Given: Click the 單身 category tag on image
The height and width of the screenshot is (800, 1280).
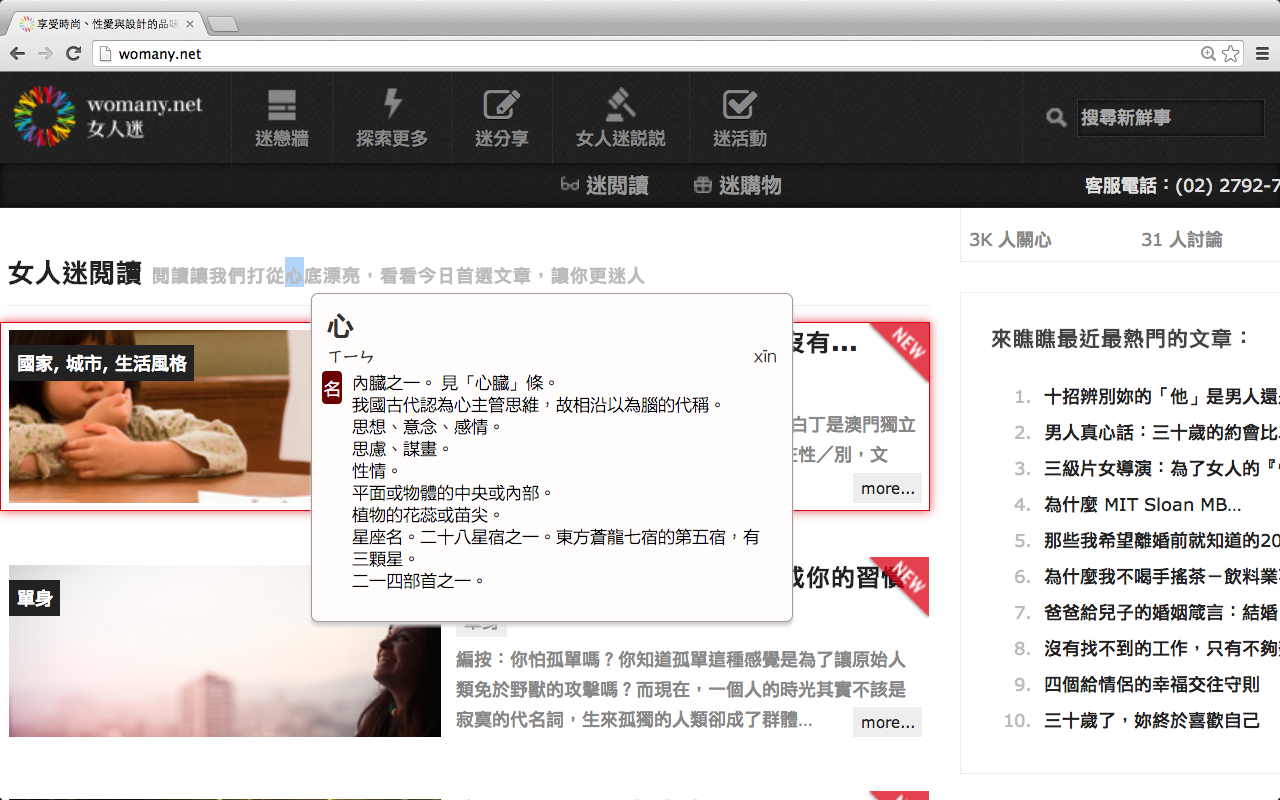Looking at the screenshot, I should [35, 598].
